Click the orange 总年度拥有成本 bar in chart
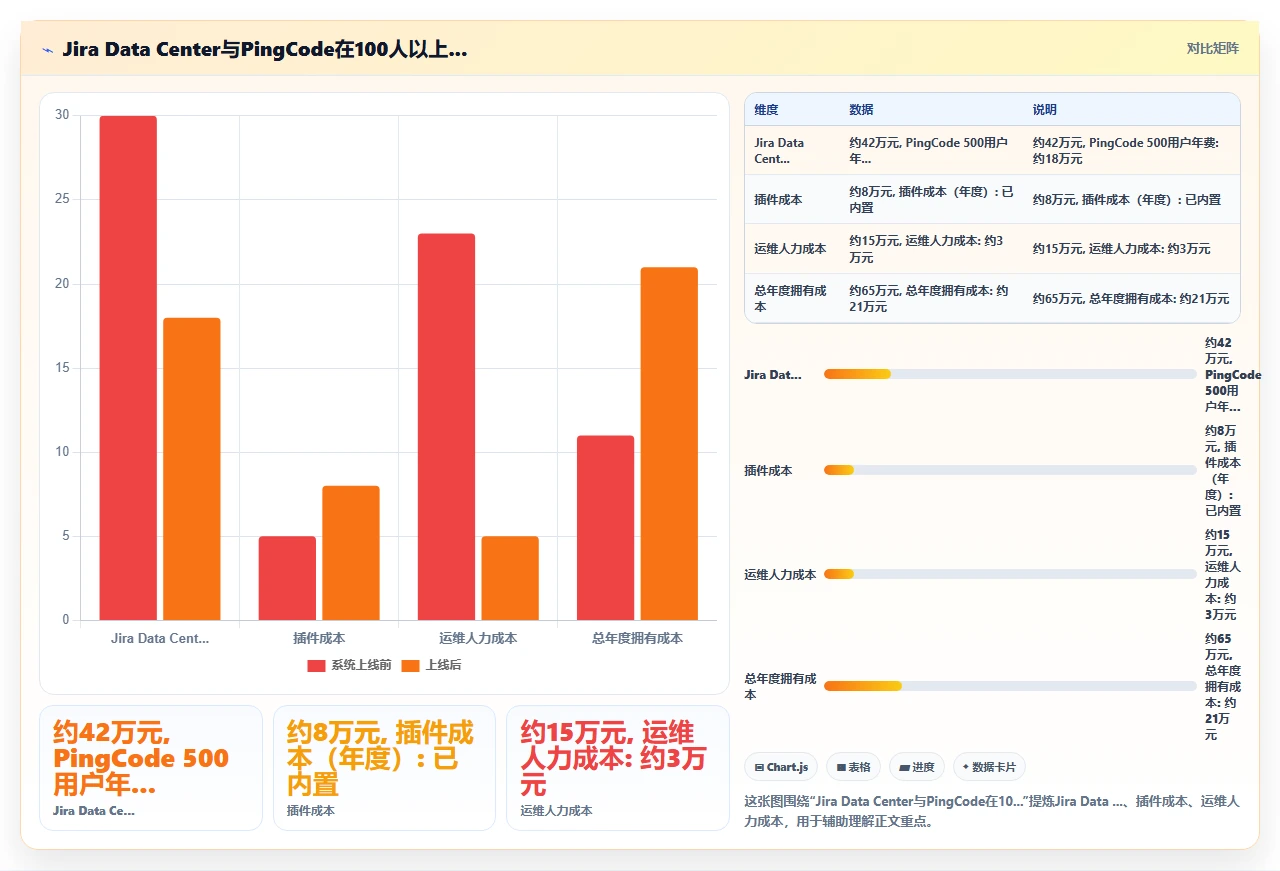 click(669, 444)
